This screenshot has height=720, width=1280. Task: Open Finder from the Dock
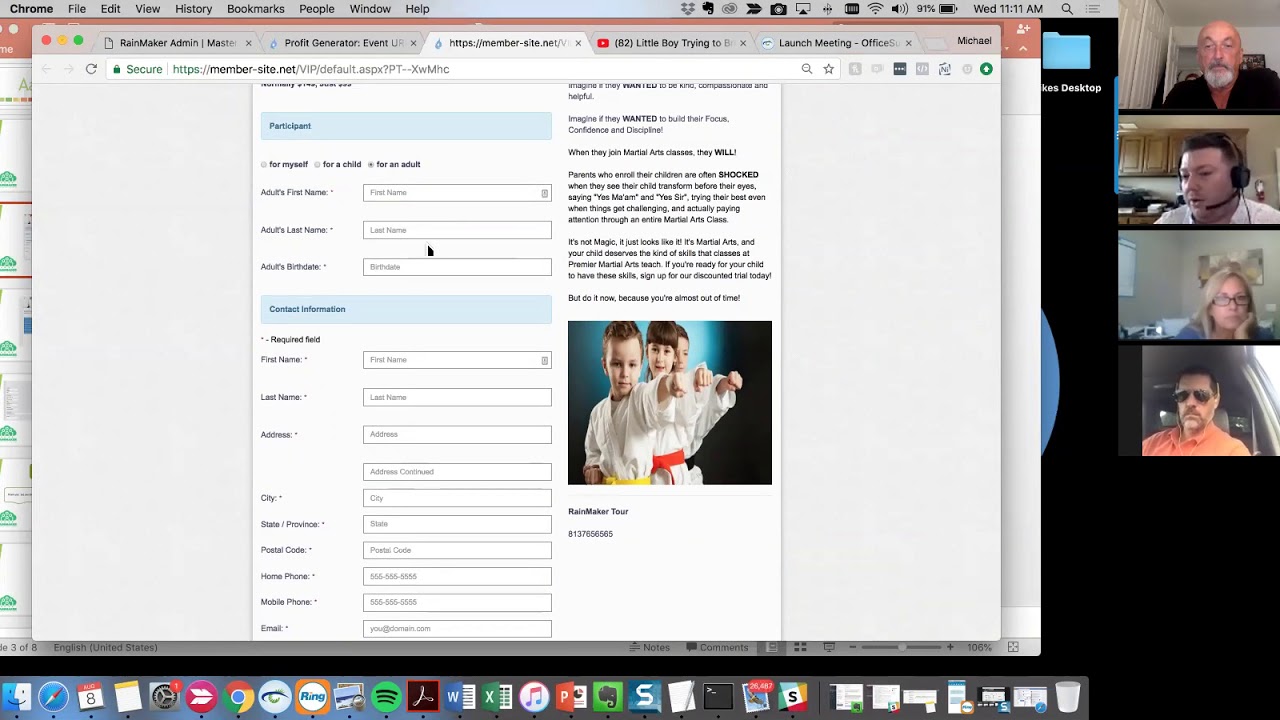pos(16,696)
